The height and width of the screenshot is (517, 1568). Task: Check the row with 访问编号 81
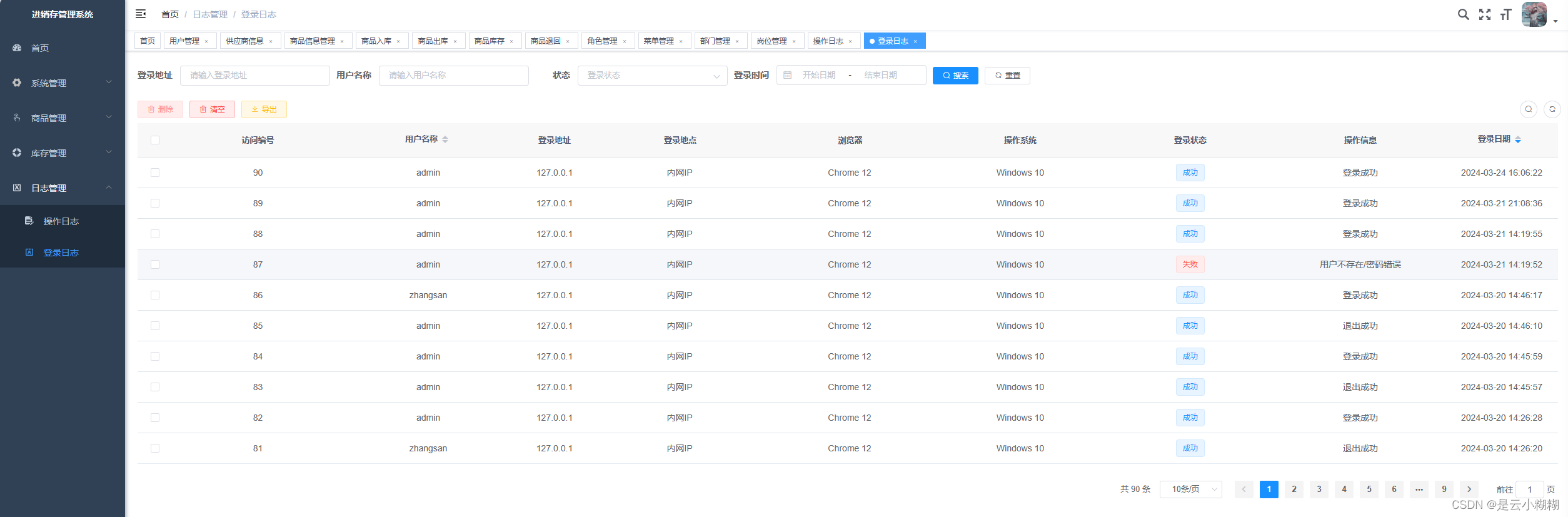pos(155,448)
